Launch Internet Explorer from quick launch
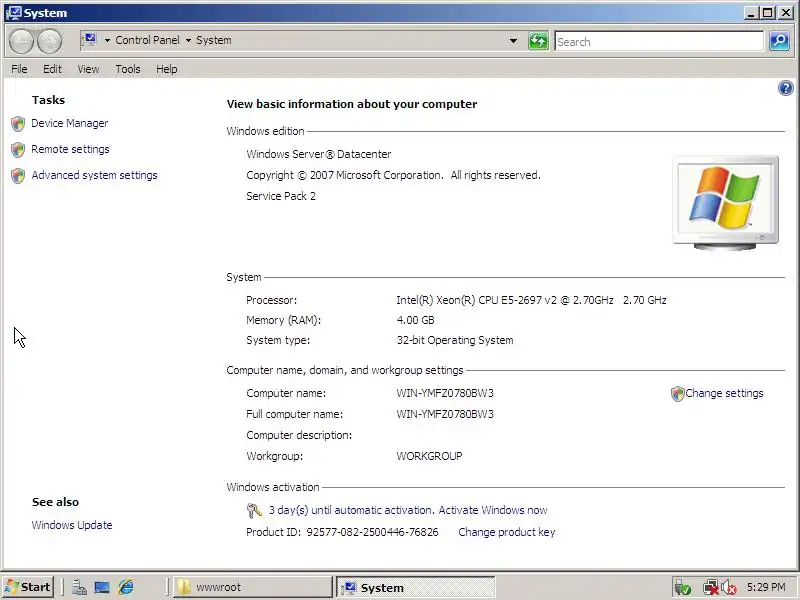 [126, 587]
